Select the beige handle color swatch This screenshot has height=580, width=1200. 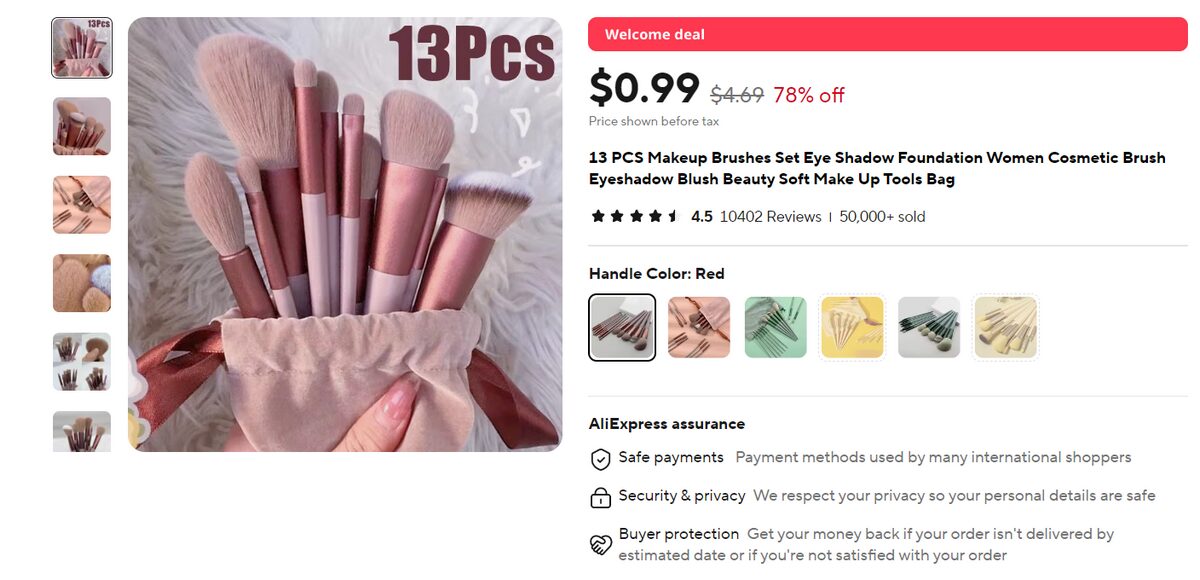pyautogui.click(x=1005, y=326)
